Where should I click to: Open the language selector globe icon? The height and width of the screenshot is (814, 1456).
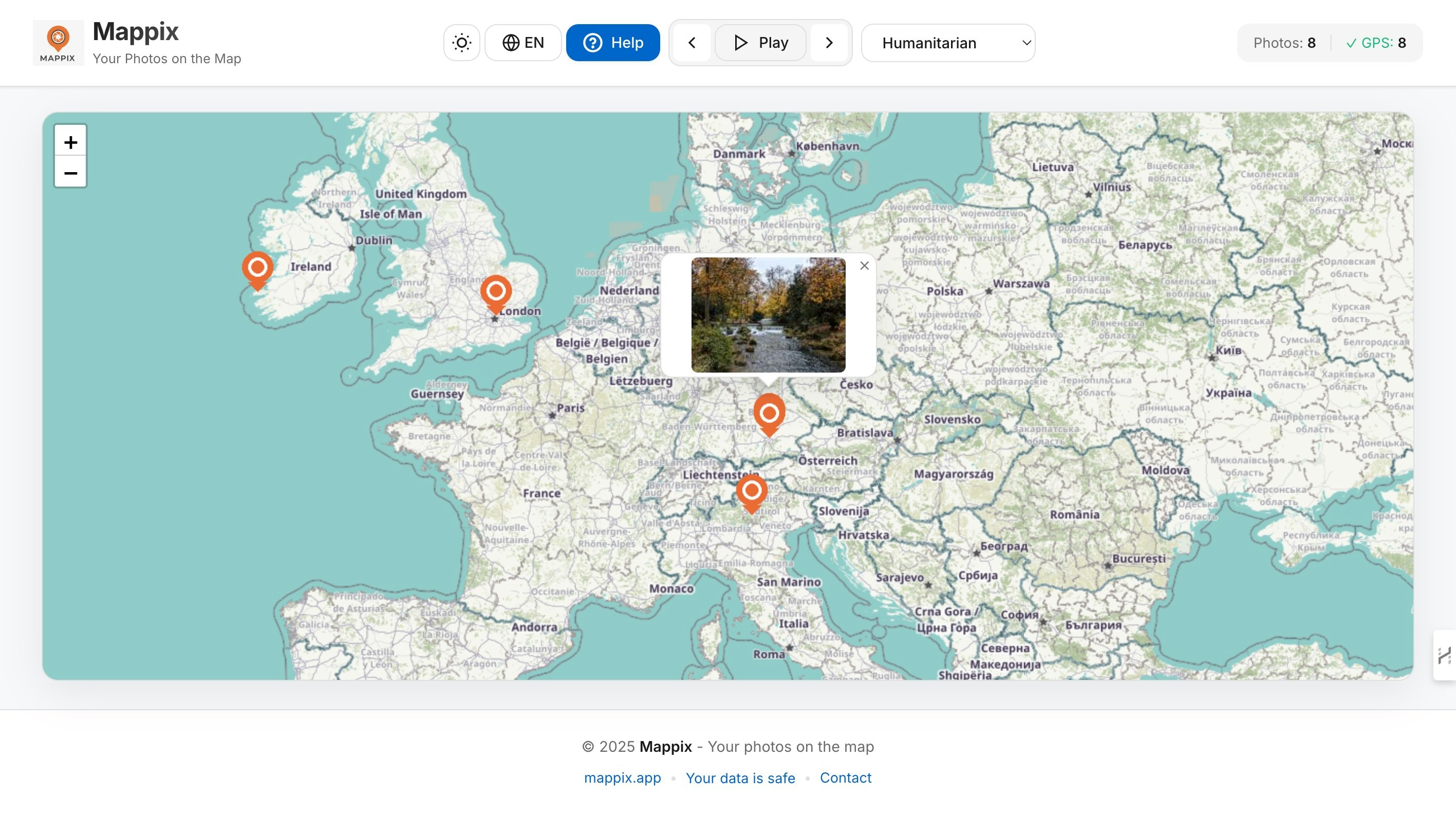pos(511,42)
